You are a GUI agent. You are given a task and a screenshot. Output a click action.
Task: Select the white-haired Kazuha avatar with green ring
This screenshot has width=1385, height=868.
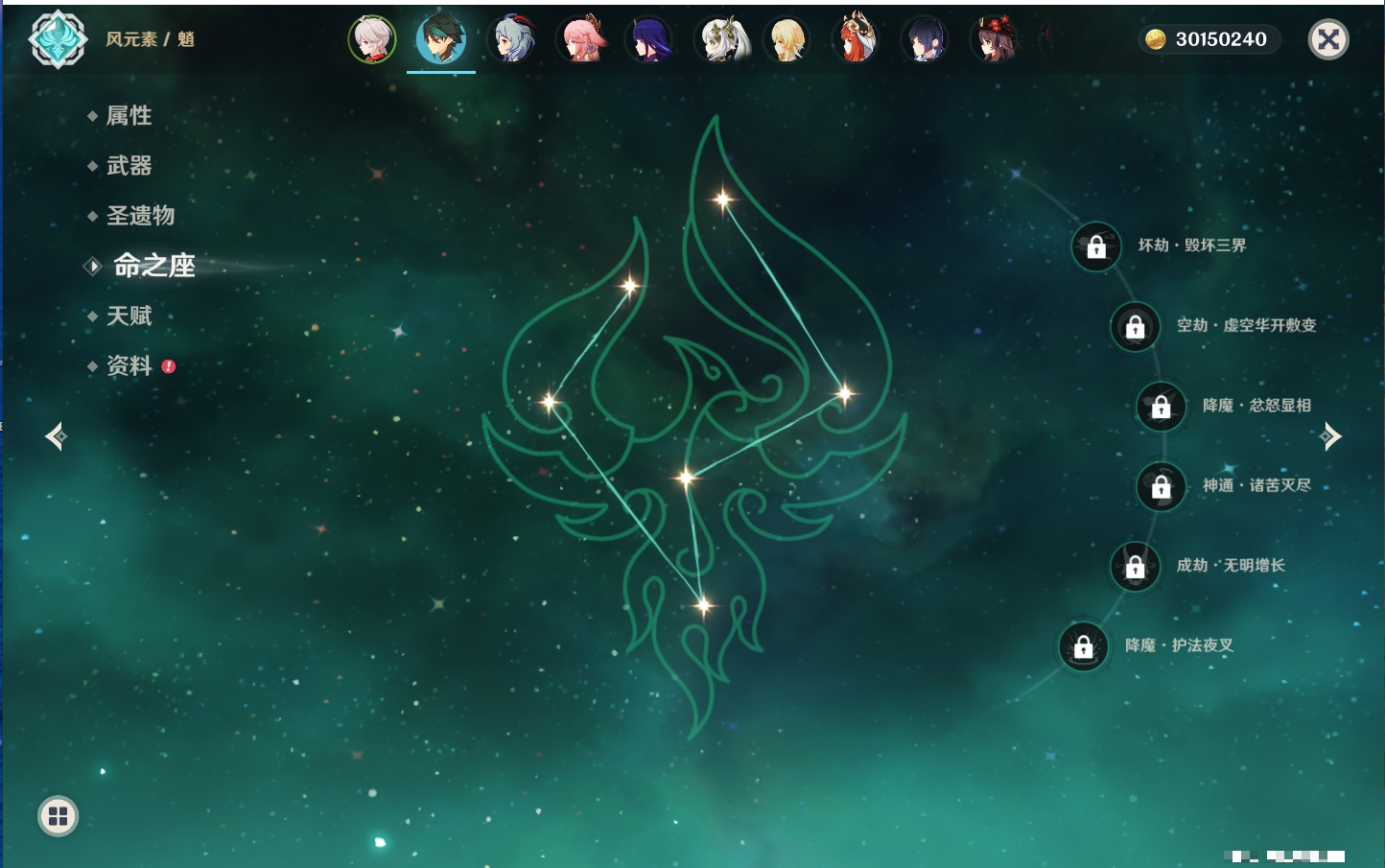(x=372, y=39)
